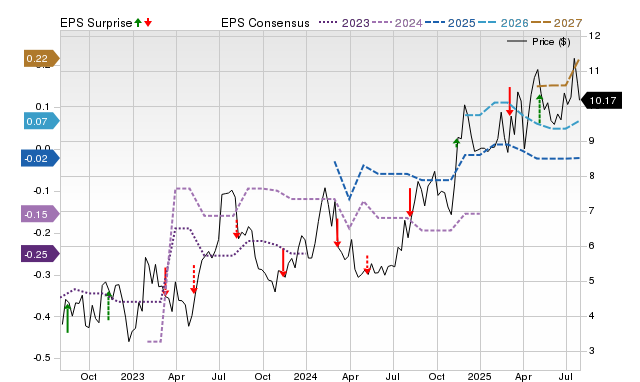
Task: Click the 10.17 current price tag
Action: click(x=601, y=100)
